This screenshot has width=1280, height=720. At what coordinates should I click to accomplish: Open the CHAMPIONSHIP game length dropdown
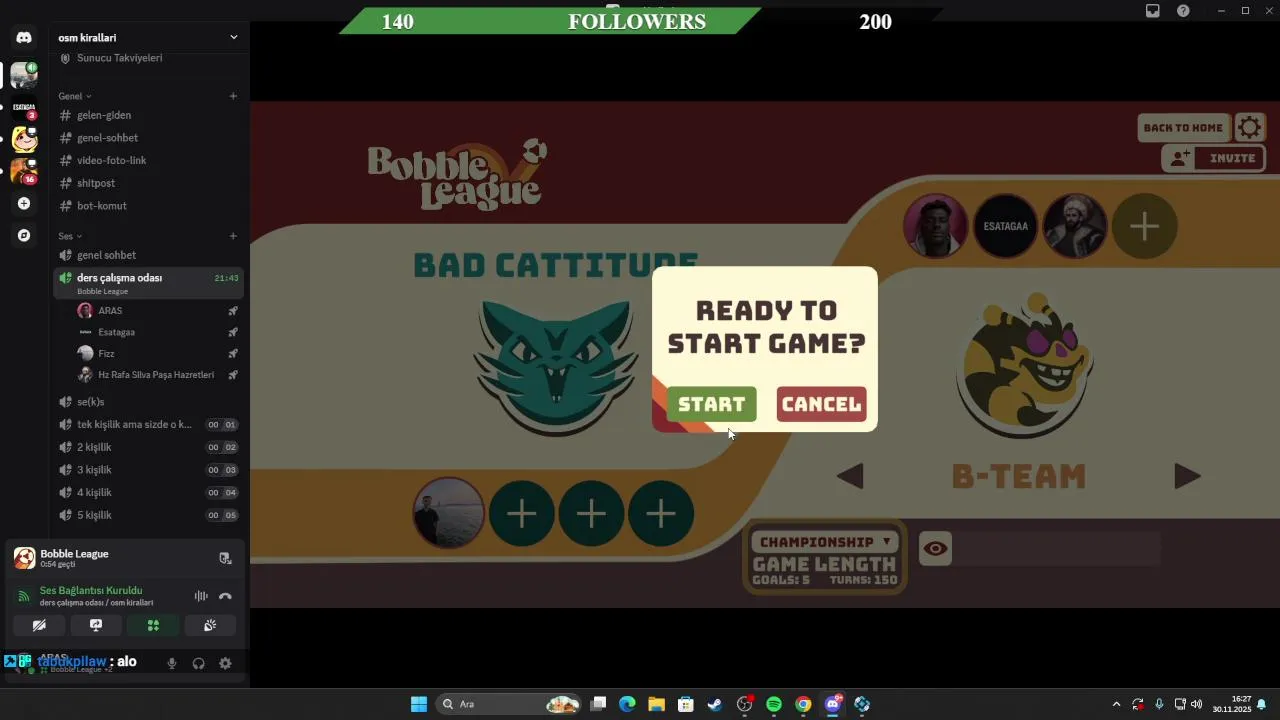pyautogui.click(x=825, y=542)
